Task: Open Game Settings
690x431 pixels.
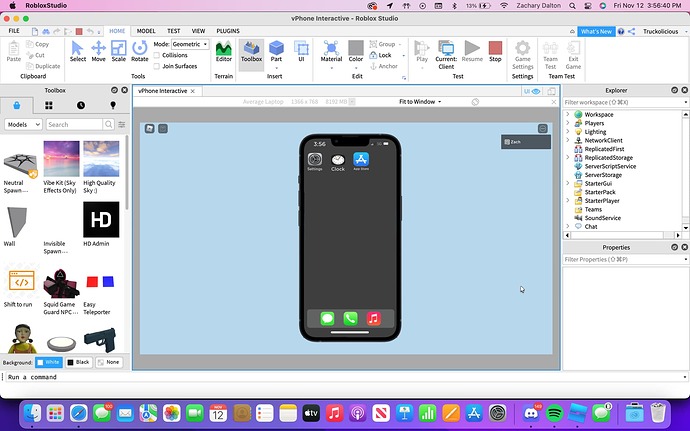Action: click(523, 52)
